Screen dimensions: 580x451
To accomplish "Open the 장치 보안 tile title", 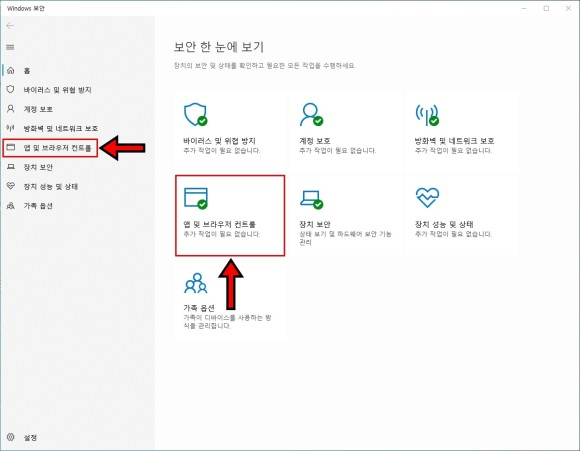I will pos(315,224).
